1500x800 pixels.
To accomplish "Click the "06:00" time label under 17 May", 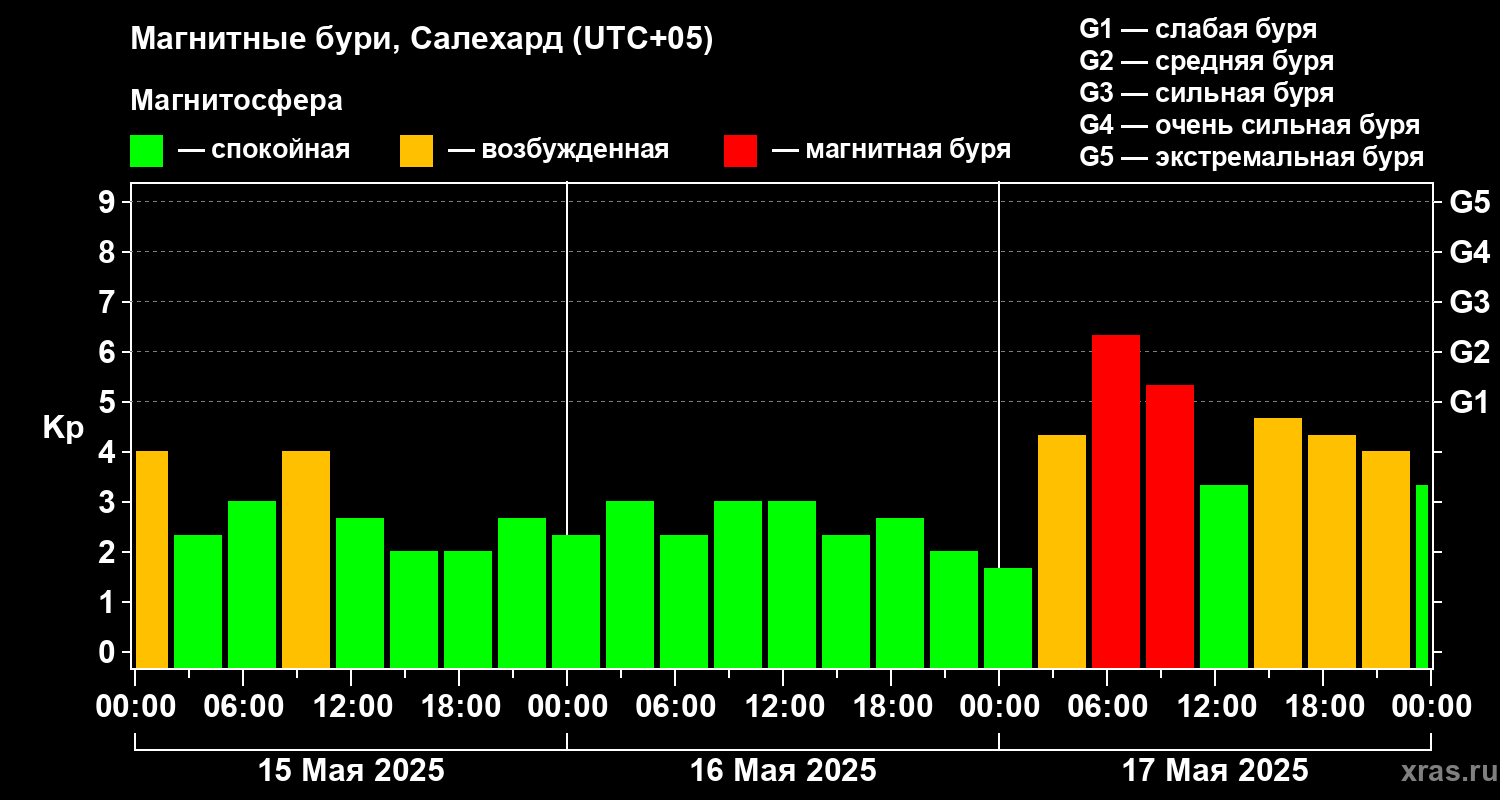I will (x=1107, y=706).
